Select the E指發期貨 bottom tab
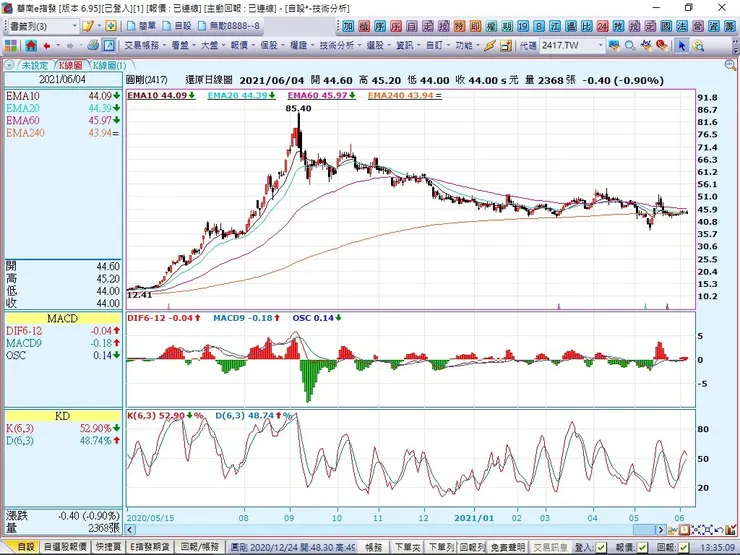This screenshot has width=740, height=555. click(150, 547)
